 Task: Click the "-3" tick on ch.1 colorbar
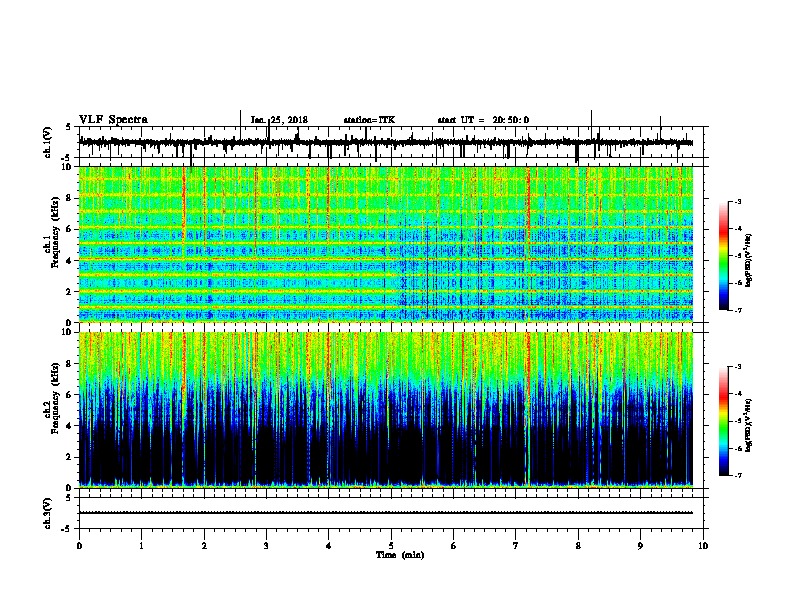click(x=737, y=202)
